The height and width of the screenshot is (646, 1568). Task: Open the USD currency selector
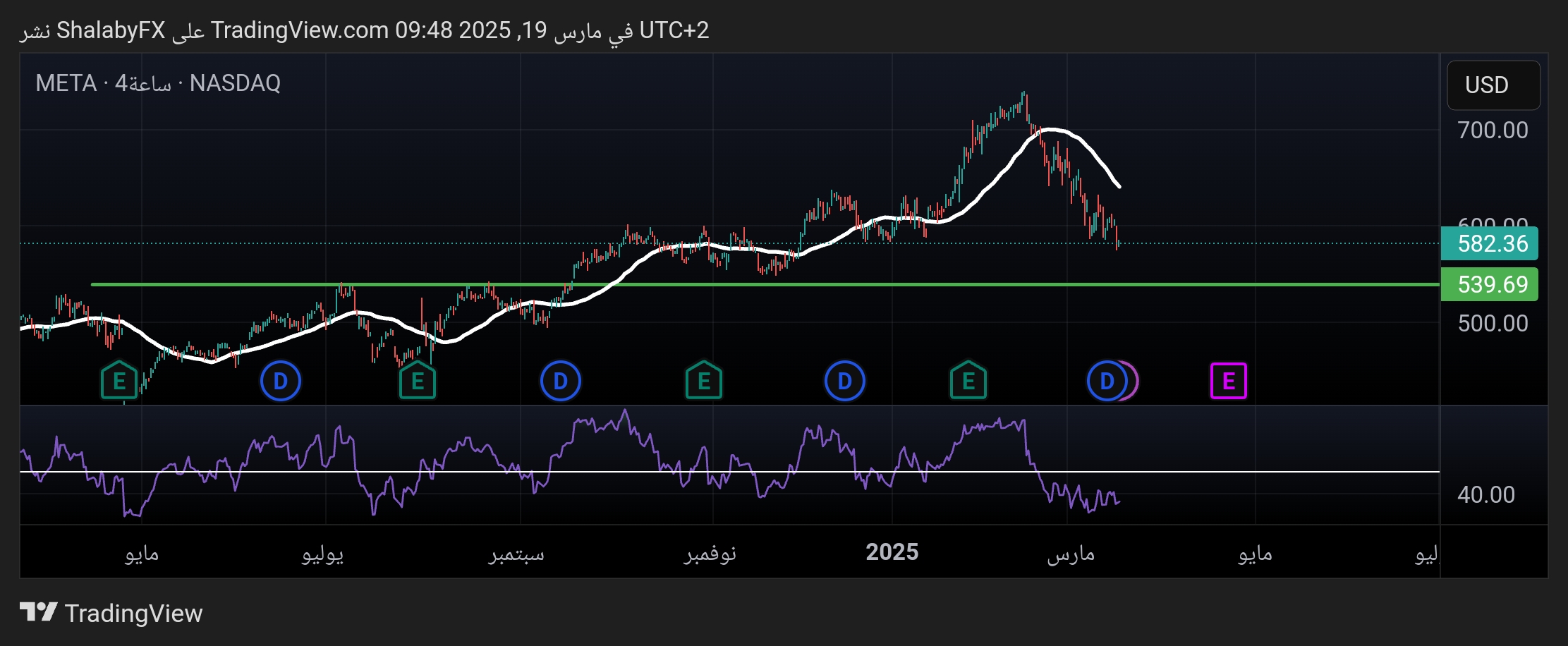1493,85
